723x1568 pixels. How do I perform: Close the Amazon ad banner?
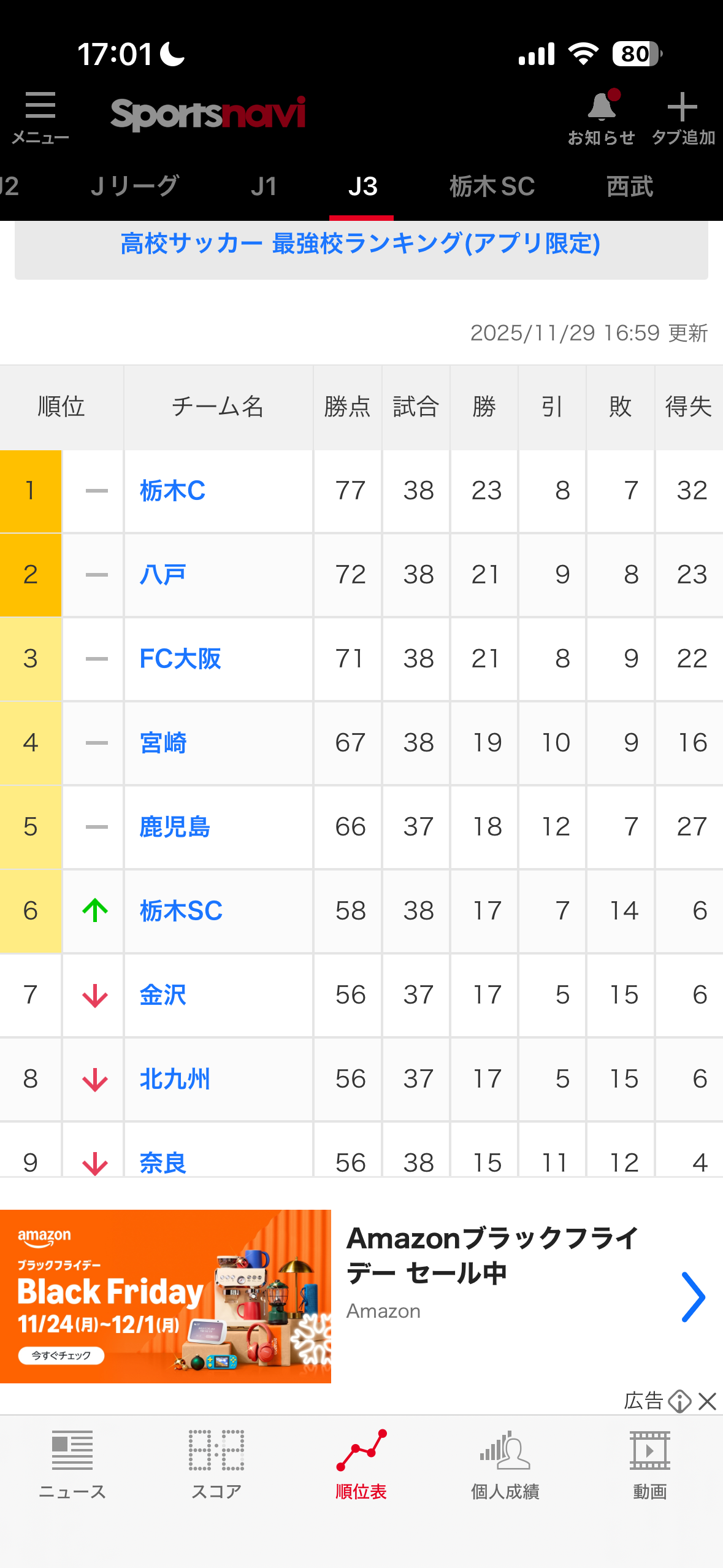(708, 1401)
